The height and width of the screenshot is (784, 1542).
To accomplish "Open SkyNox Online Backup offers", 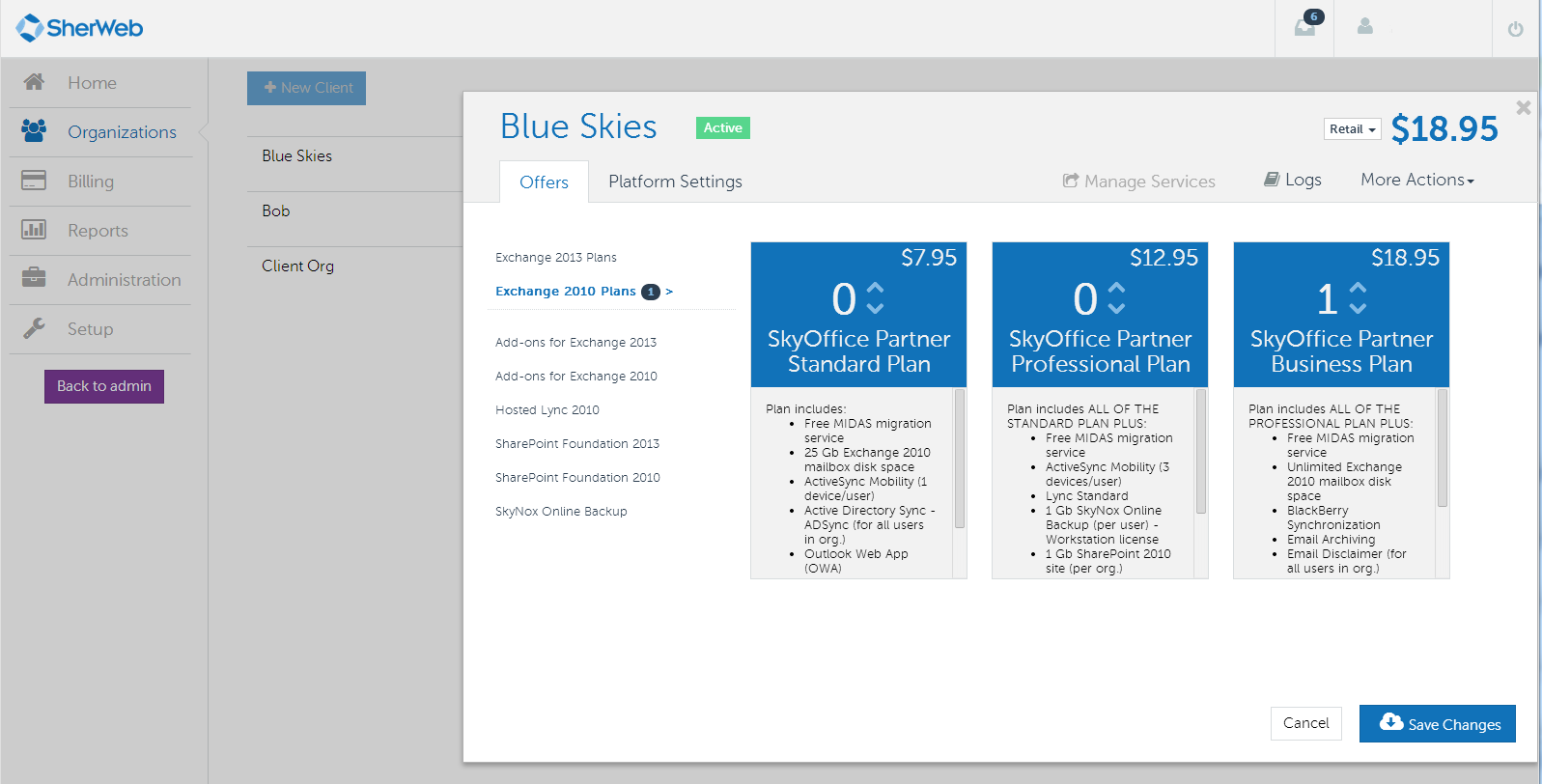I will [561, 512].
